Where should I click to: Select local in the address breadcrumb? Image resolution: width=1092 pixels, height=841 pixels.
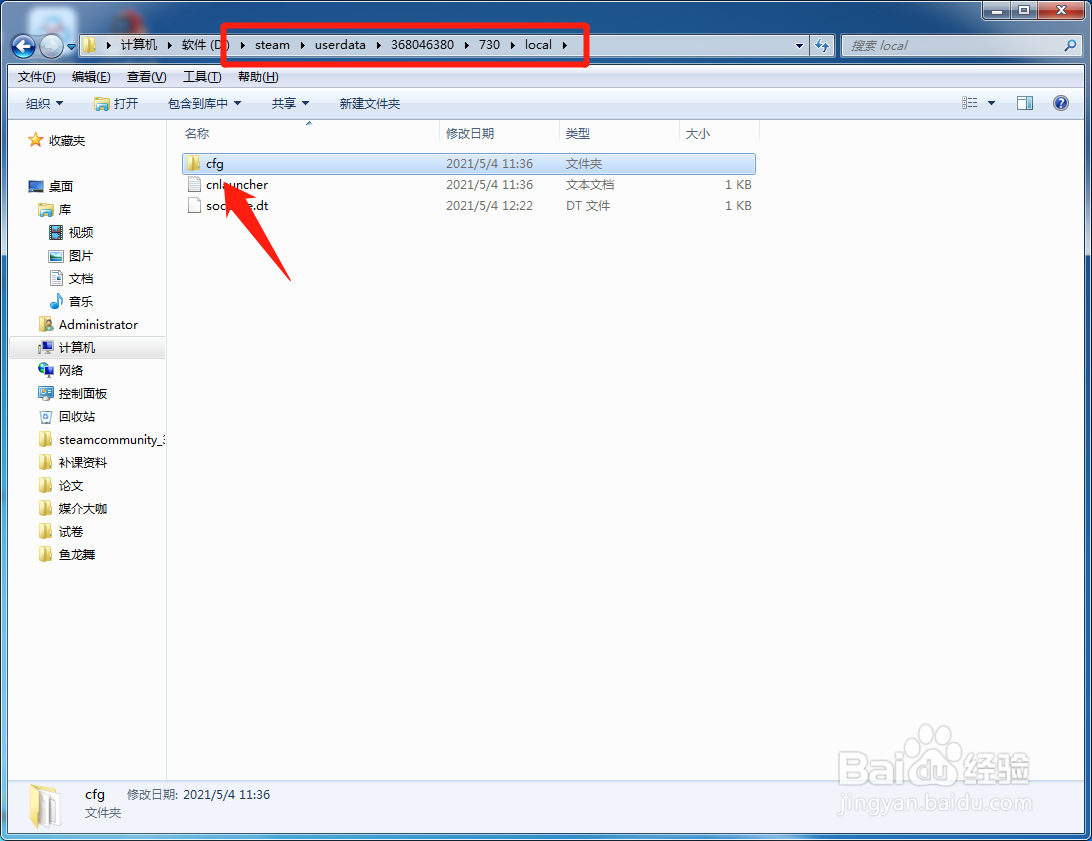pos(538,45)
